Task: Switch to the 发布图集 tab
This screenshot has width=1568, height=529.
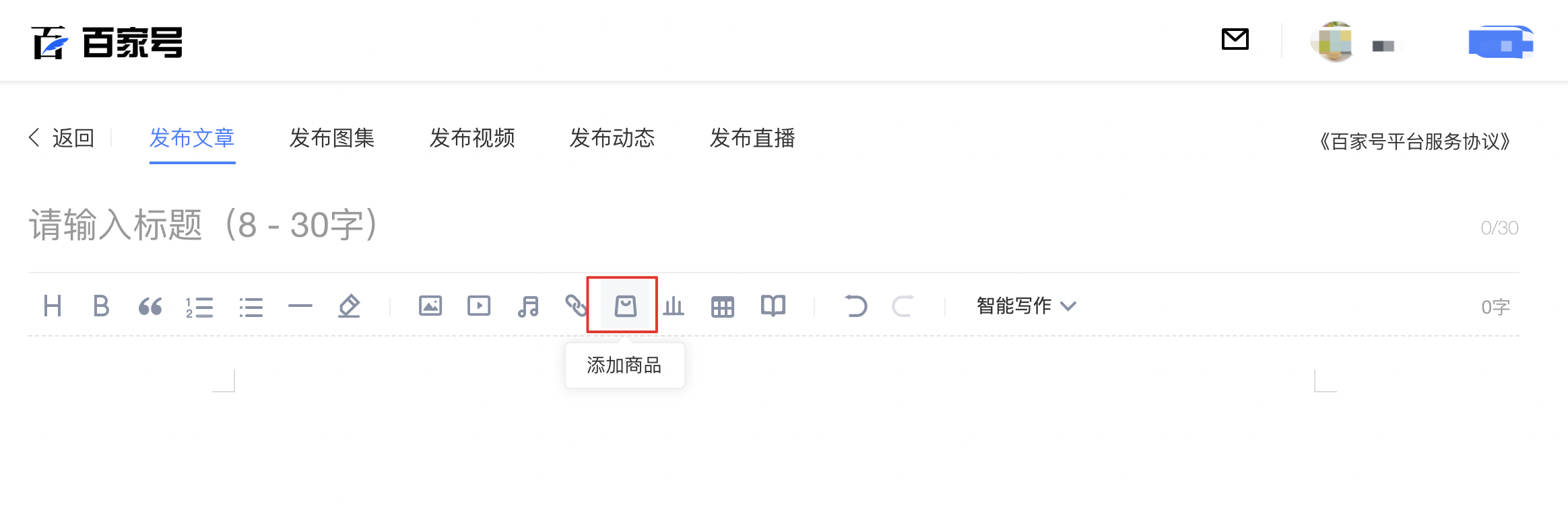Action: pyautogui.click(x=332, y=138)
